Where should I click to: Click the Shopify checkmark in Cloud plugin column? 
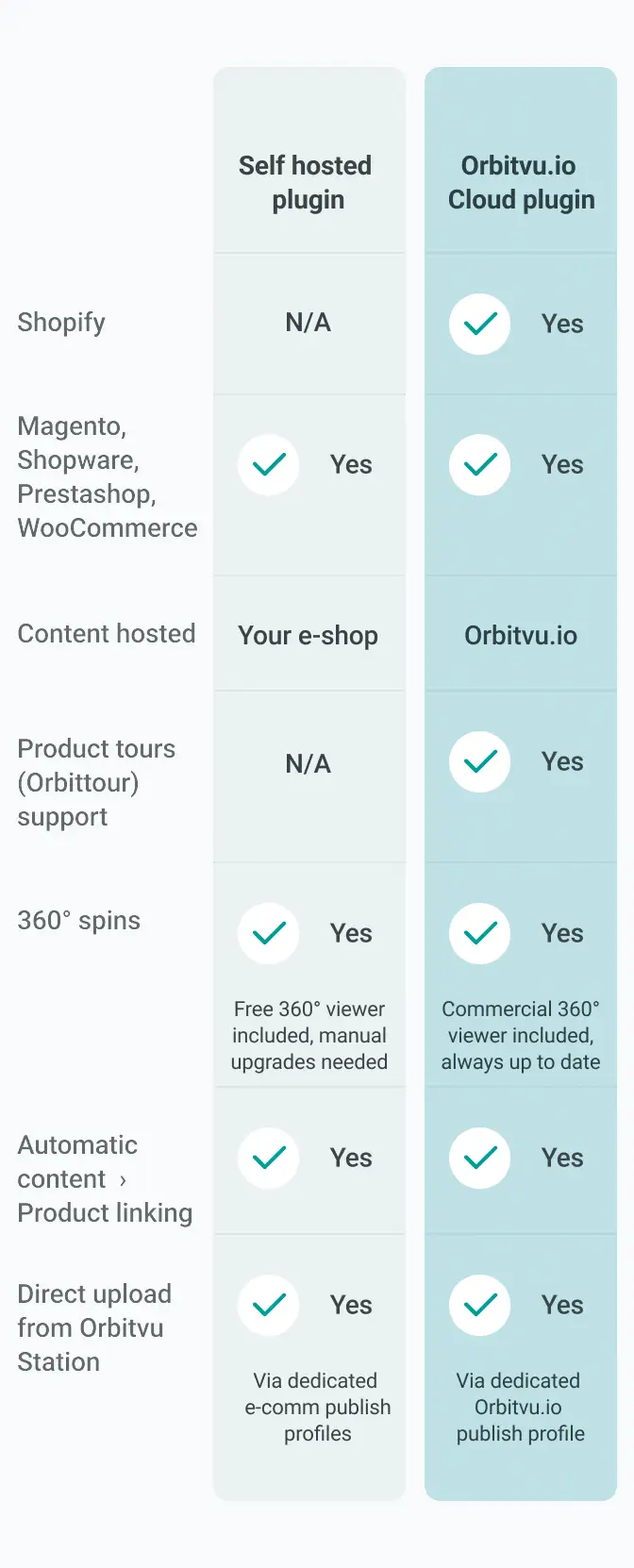480,325
